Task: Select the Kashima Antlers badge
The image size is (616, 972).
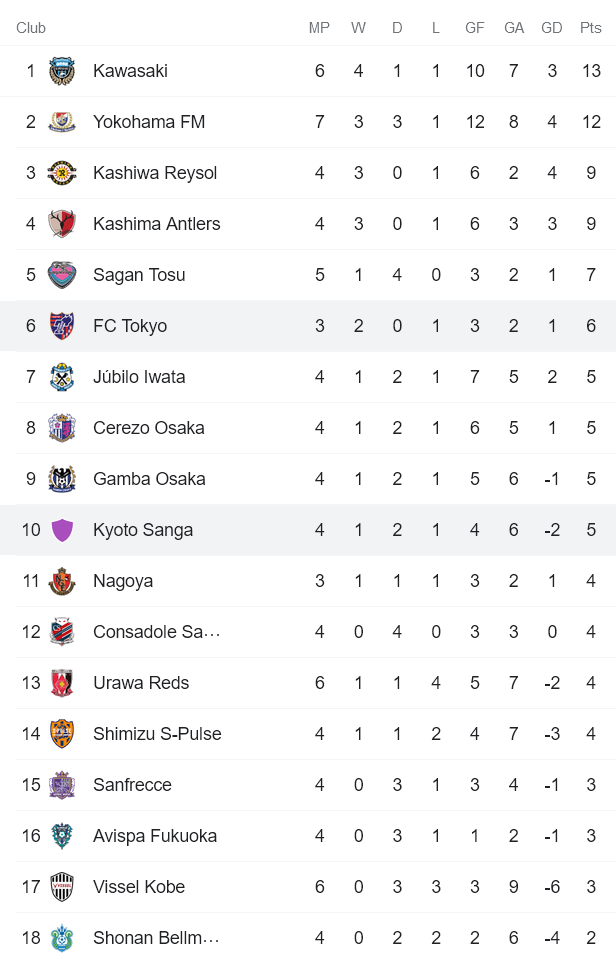Action: click(x=64, y=223)
